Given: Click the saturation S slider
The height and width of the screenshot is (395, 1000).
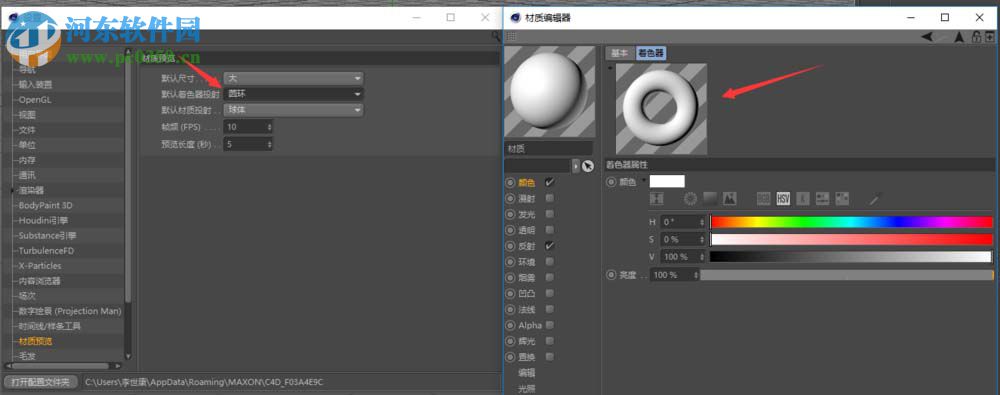Looking at the screenshot, I should click(851, 239).
